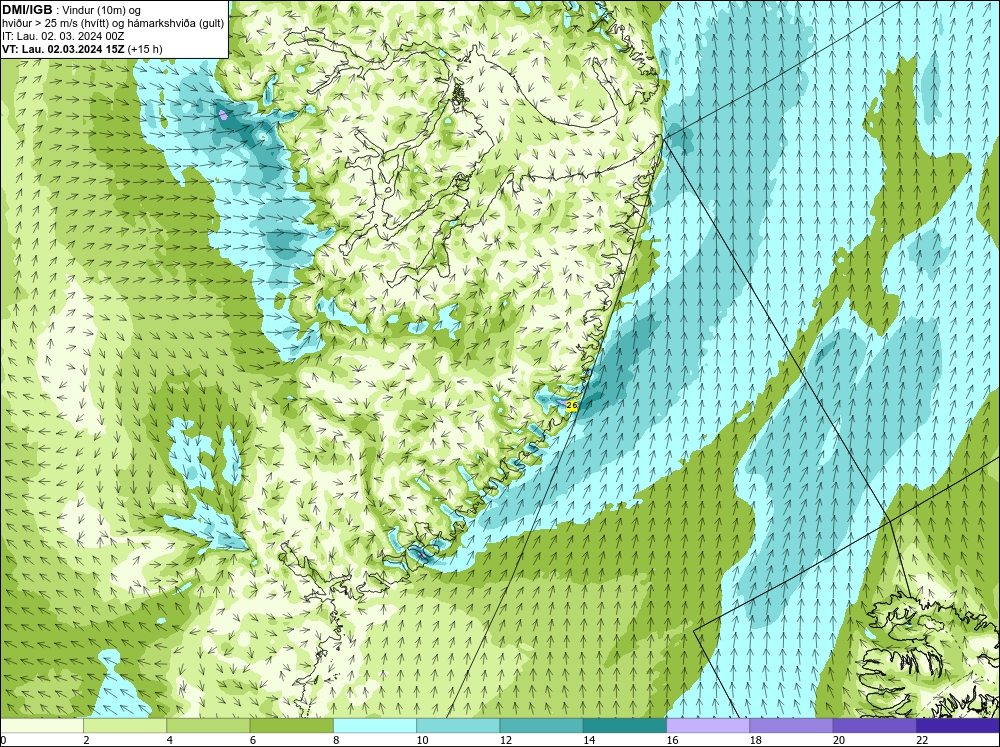Image resolution: width=1000 pixels, height=747 pixels.
Task: Click the legend value 20
Action: coord(839,740)
